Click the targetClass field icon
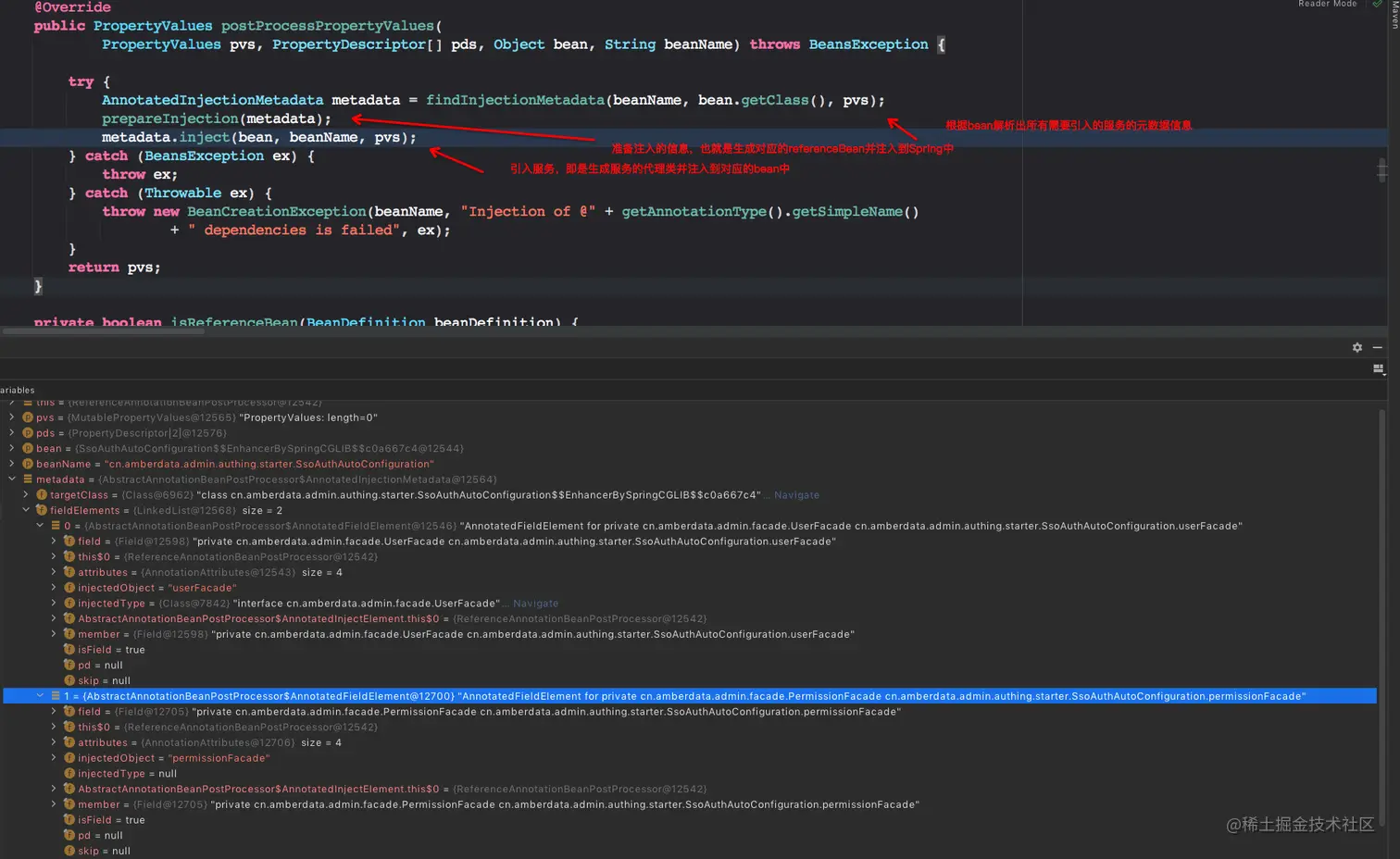This screenshot has height=859, width=1400. click(x=42, y=495)
